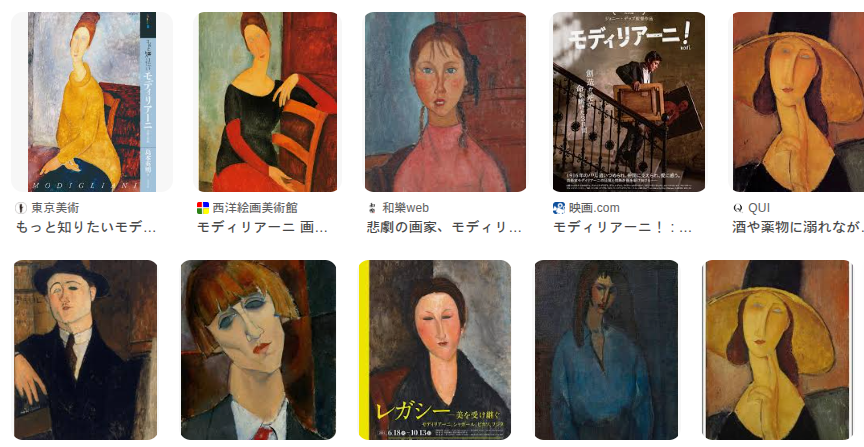Click the 西洋絵画美術館 colorful favicon
Viewport: 864px width, 447px height.
click(203, 208)
